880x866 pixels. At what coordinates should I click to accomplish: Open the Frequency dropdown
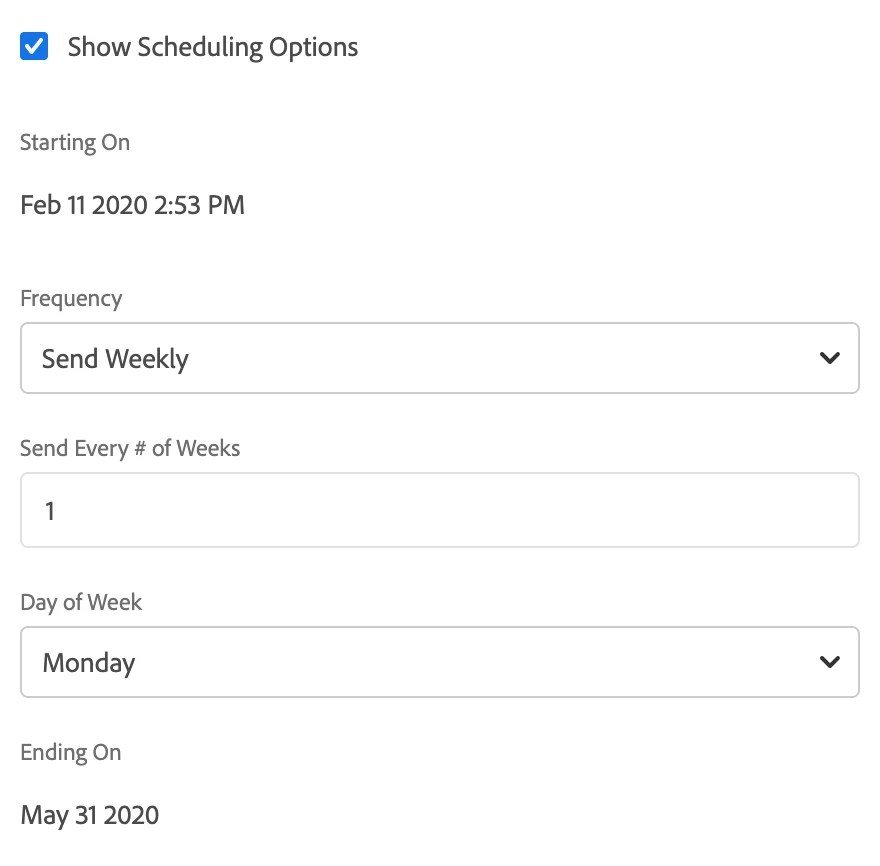439,358
